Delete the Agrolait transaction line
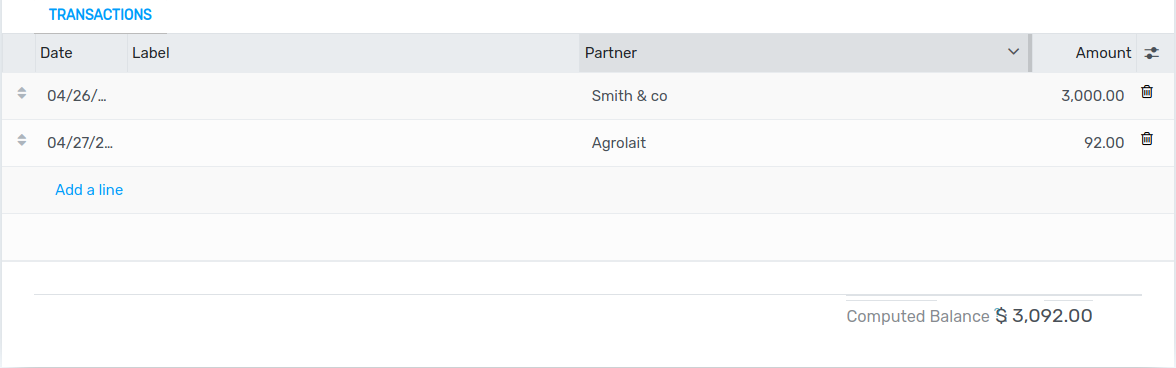The height and width of the screenshot is (368, 1176). [1147, 139]
